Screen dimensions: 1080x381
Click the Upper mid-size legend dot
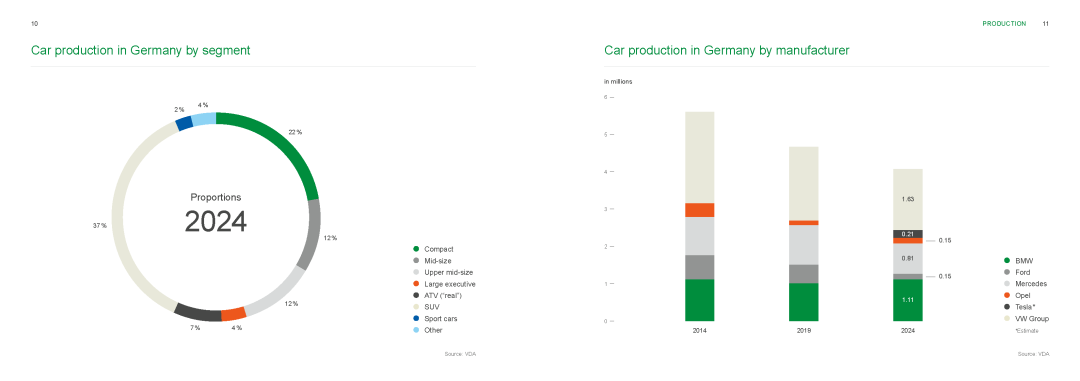pyautogui.click(x=416, y=272)
